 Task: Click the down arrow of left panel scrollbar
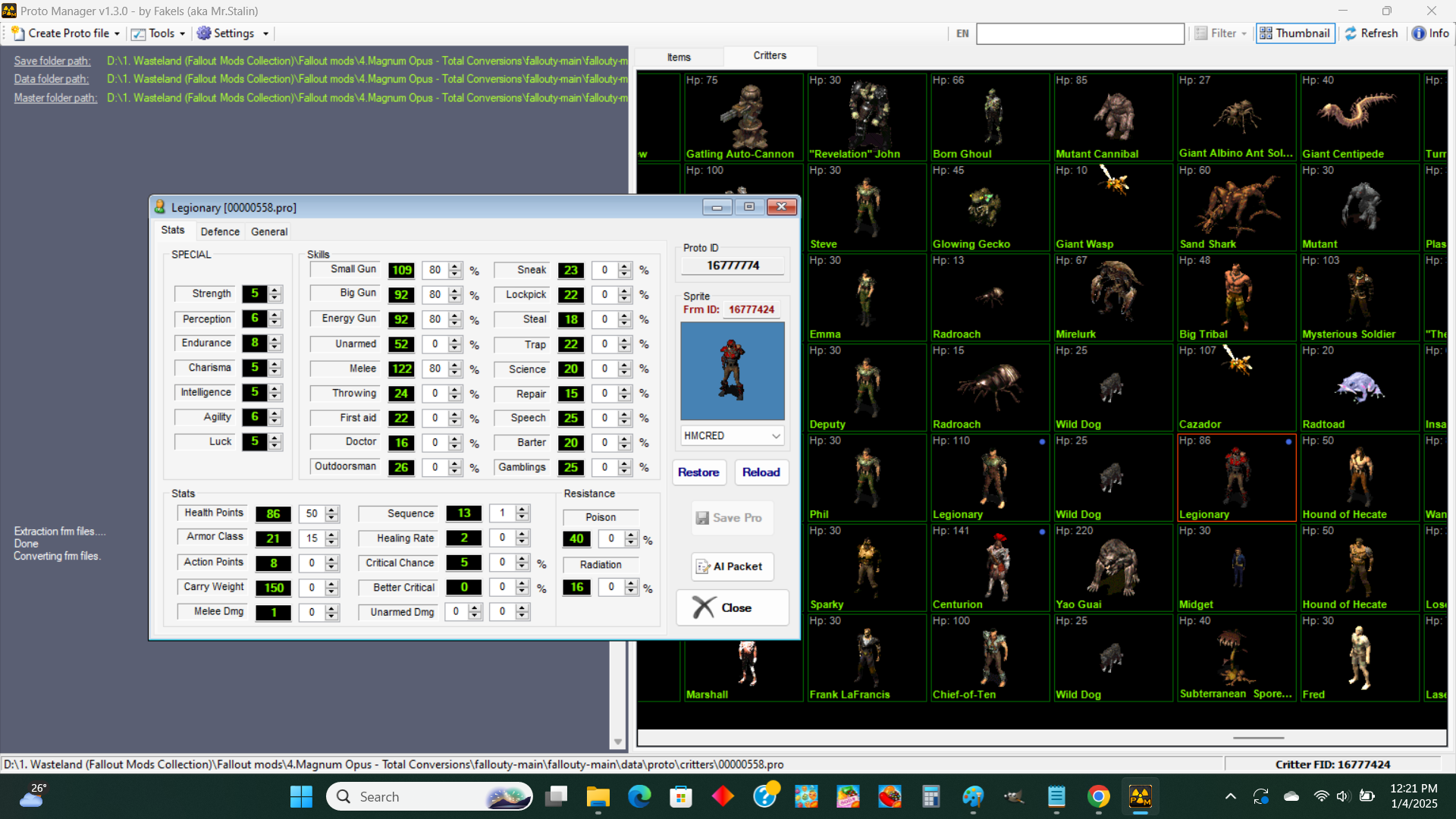pos(618,742)
